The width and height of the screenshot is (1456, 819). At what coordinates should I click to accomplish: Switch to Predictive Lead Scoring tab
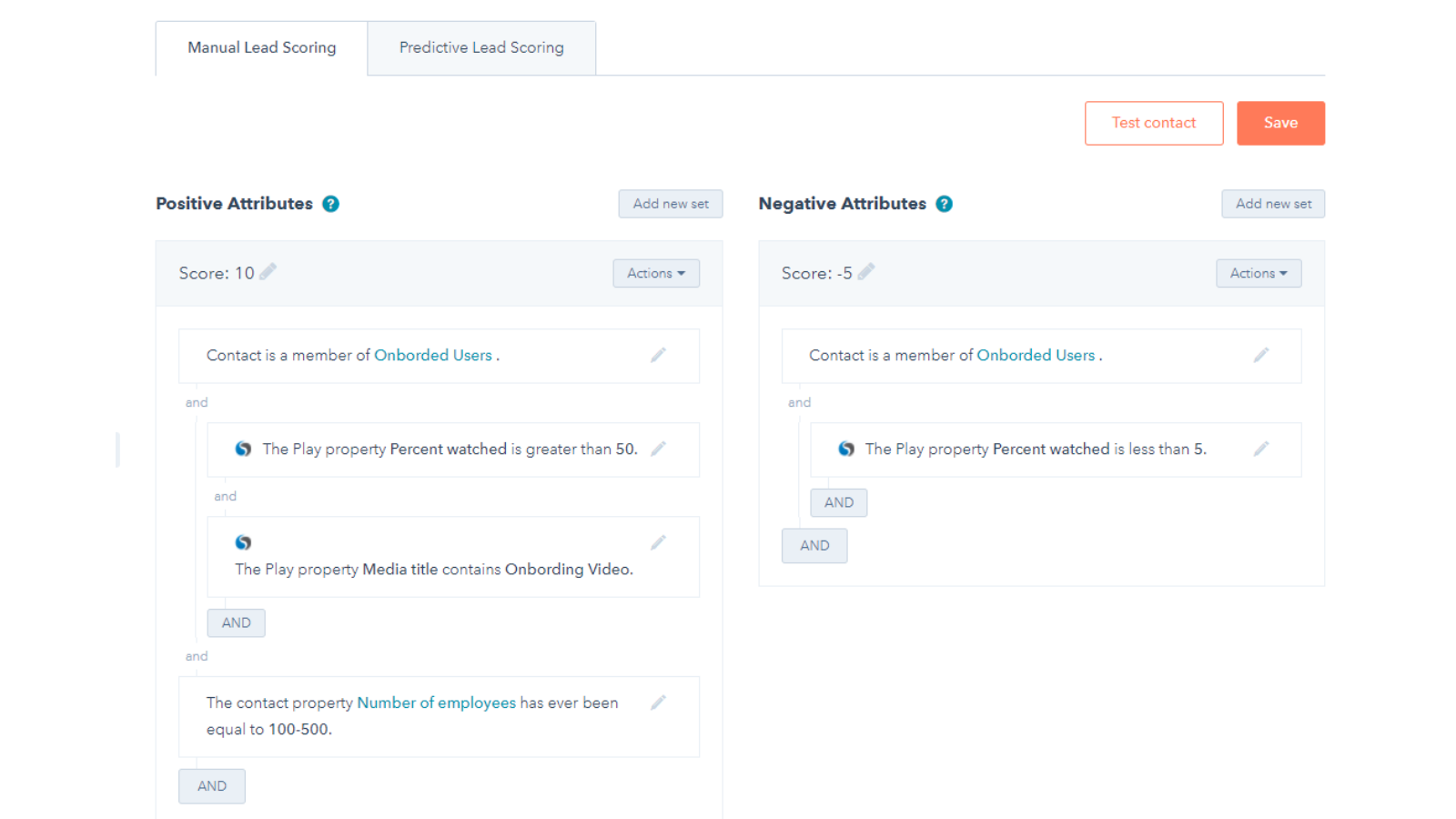pos(481,47)
